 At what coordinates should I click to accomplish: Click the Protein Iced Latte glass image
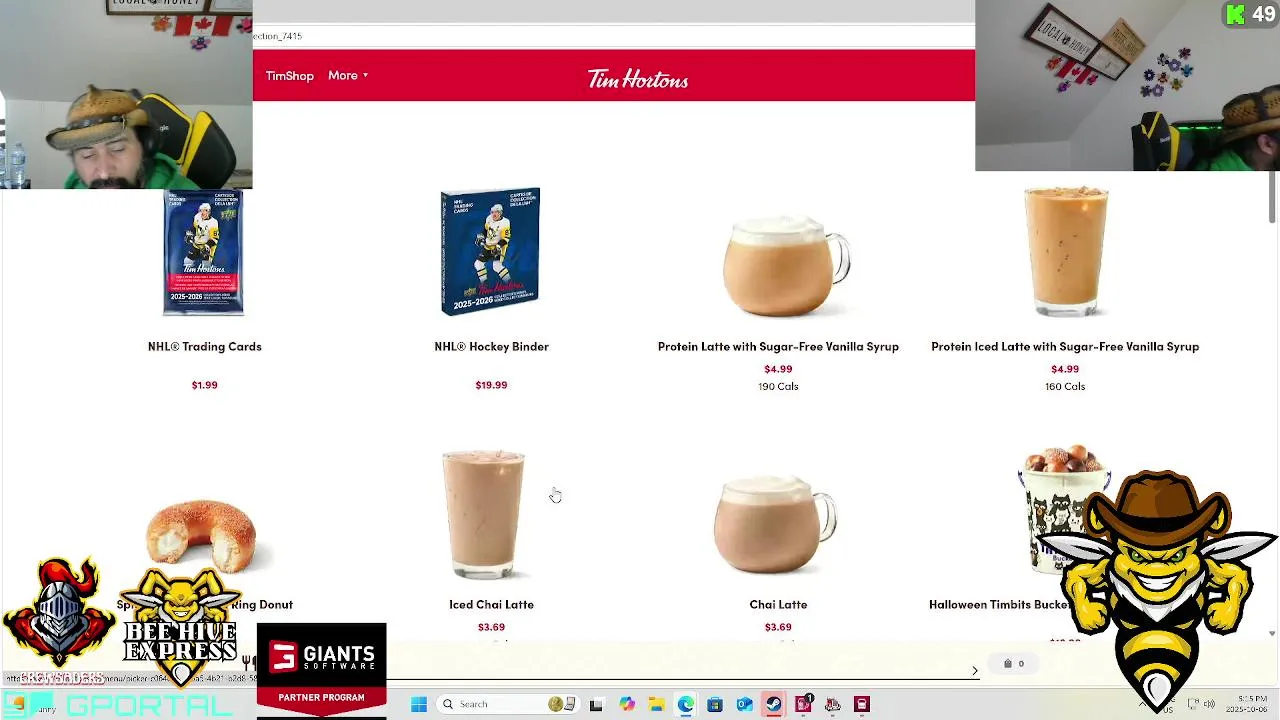(1065, 252)
